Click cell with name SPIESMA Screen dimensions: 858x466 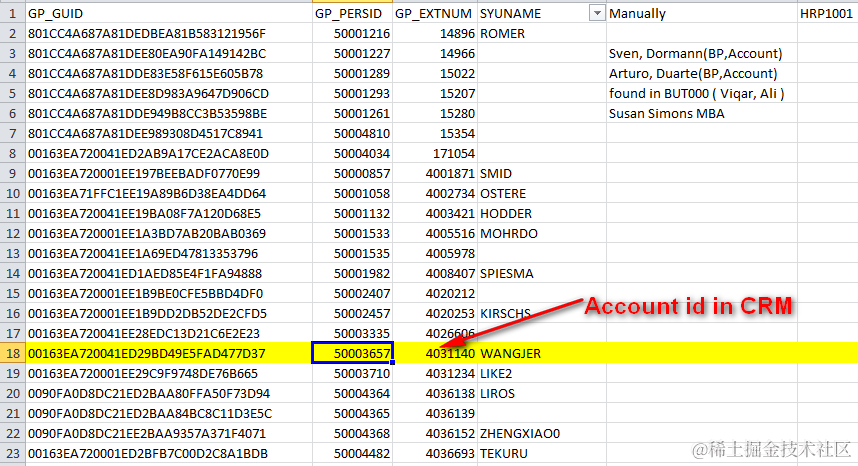coord(542,273)
